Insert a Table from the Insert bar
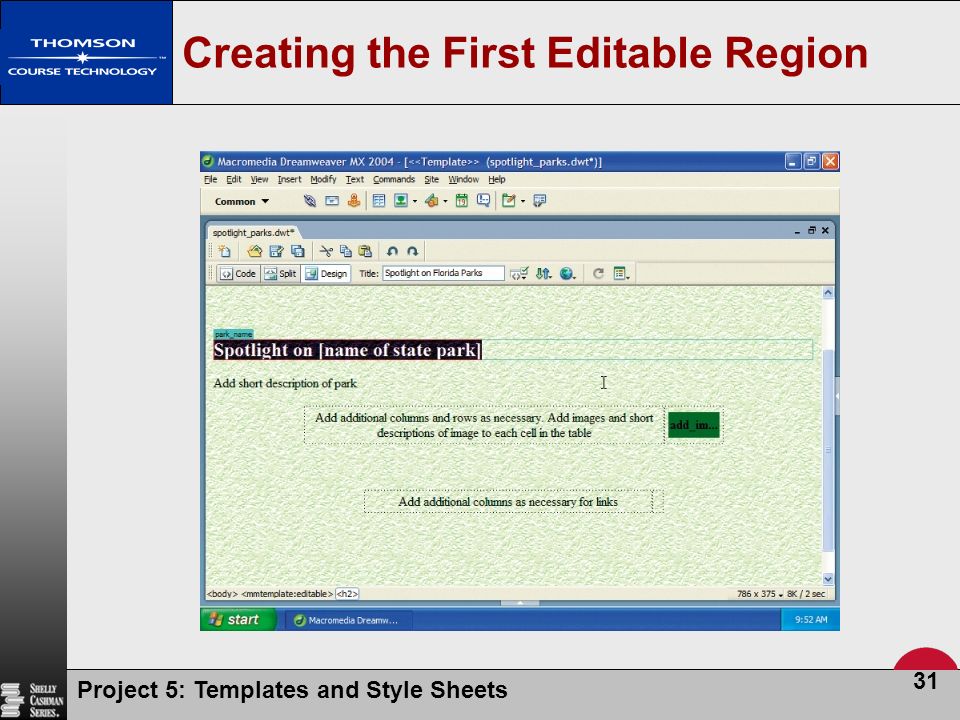Screen dimensions: 960x720 (x=379, y=201)
